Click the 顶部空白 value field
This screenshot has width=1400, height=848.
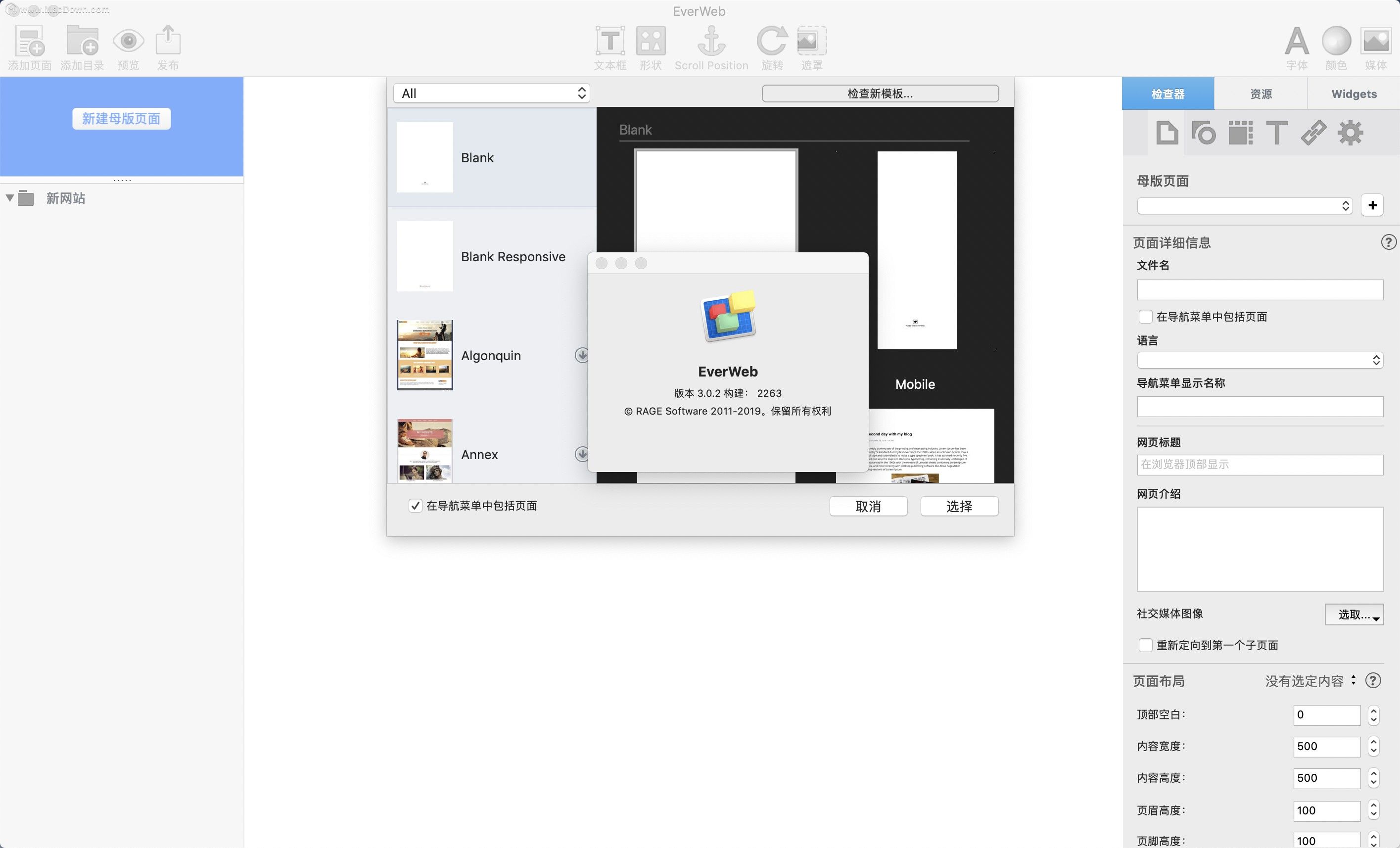tap(1327, 715)
